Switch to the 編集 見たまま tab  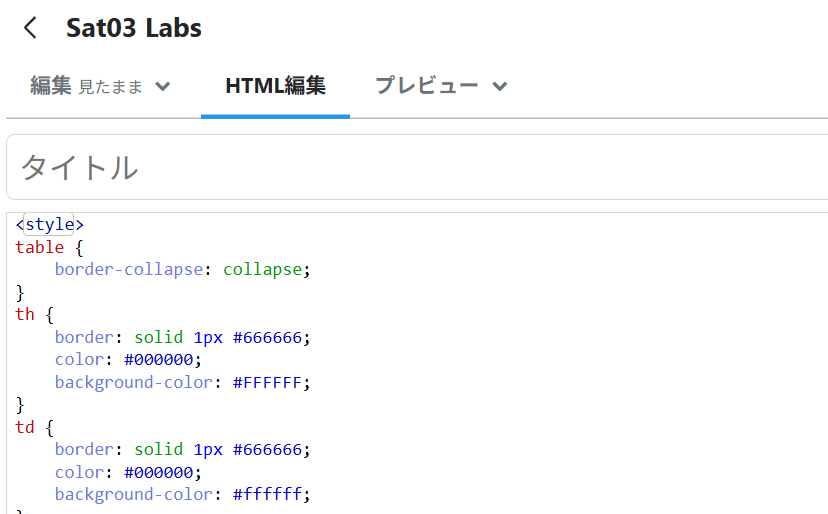(85, 86)
